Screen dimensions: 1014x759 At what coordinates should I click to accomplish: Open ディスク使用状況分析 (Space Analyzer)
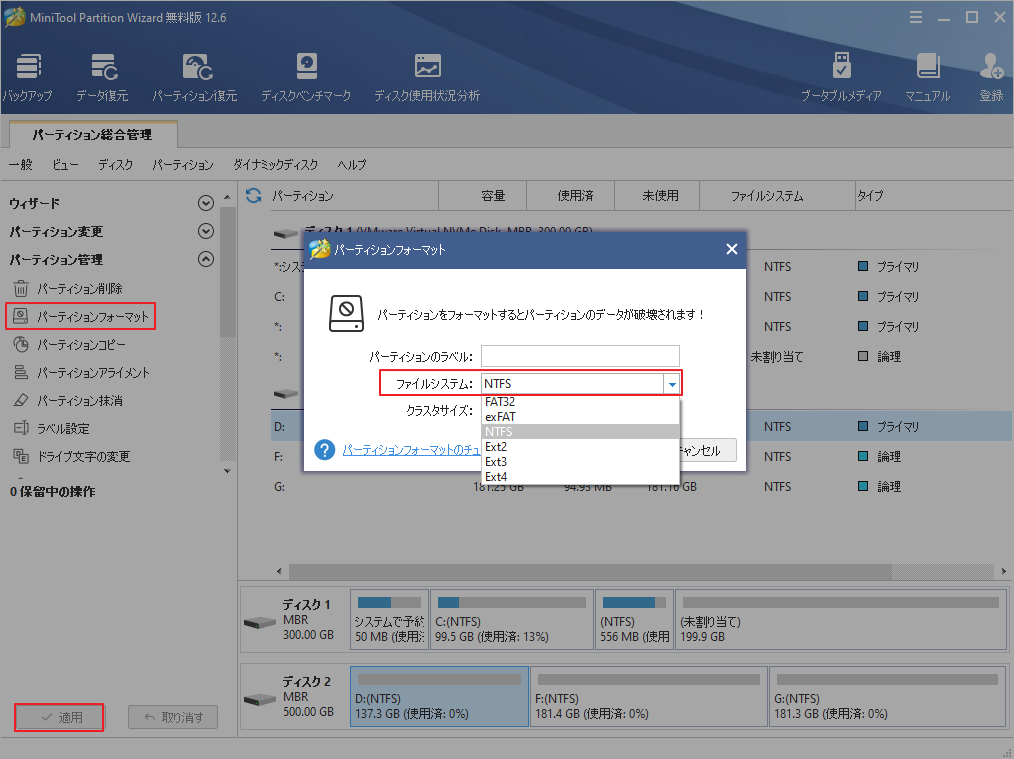[x=427, y=75]
